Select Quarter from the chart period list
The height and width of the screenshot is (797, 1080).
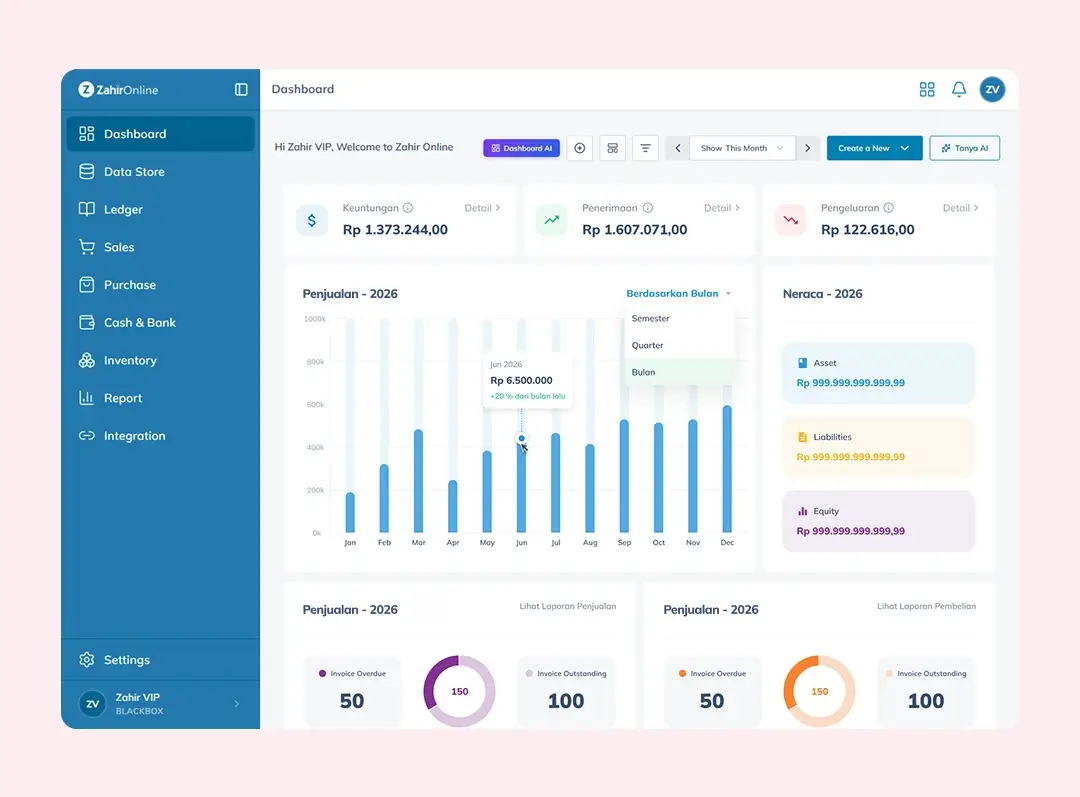pyautogui.click(x=648, y=345)
